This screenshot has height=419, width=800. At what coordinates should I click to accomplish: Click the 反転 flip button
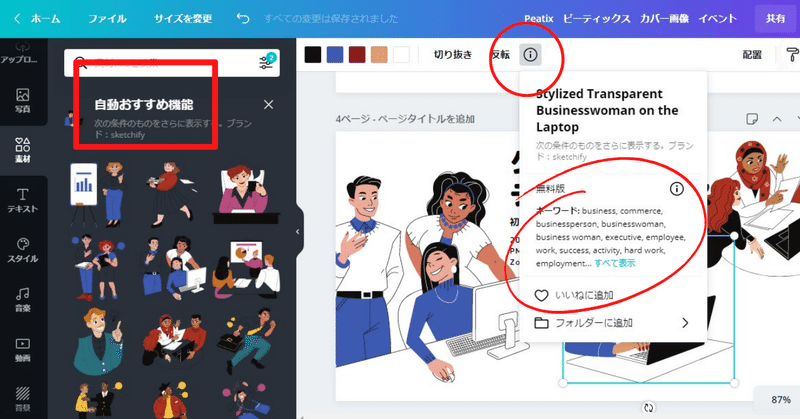tap(501, 55)
